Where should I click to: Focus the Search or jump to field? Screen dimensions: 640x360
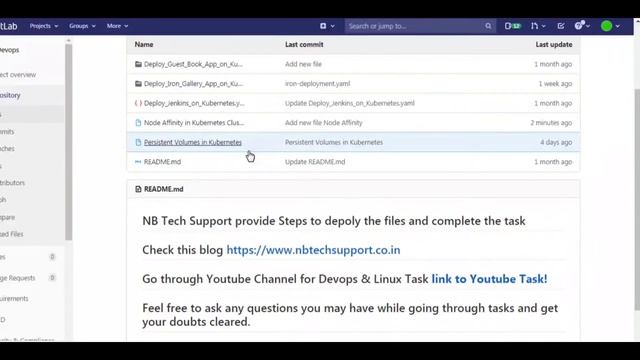[x=416, y=26]
